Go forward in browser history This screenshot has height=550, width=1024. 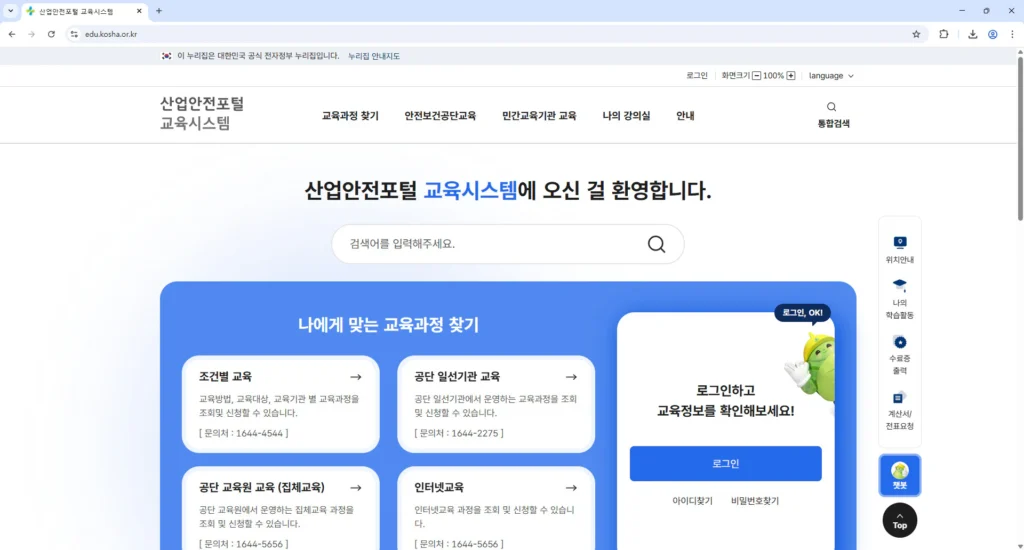[31, 34]
